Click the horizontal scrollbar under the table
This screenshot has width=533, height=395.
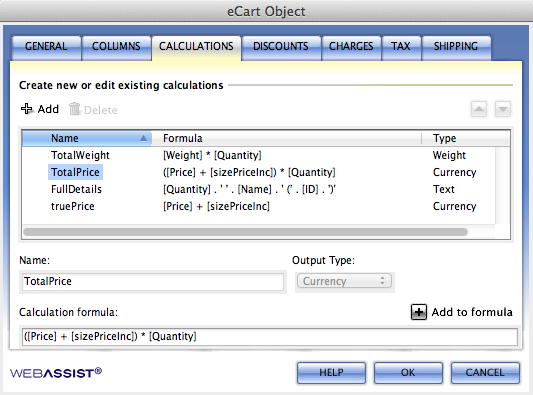pyautogui.click(x=245, y=232)
